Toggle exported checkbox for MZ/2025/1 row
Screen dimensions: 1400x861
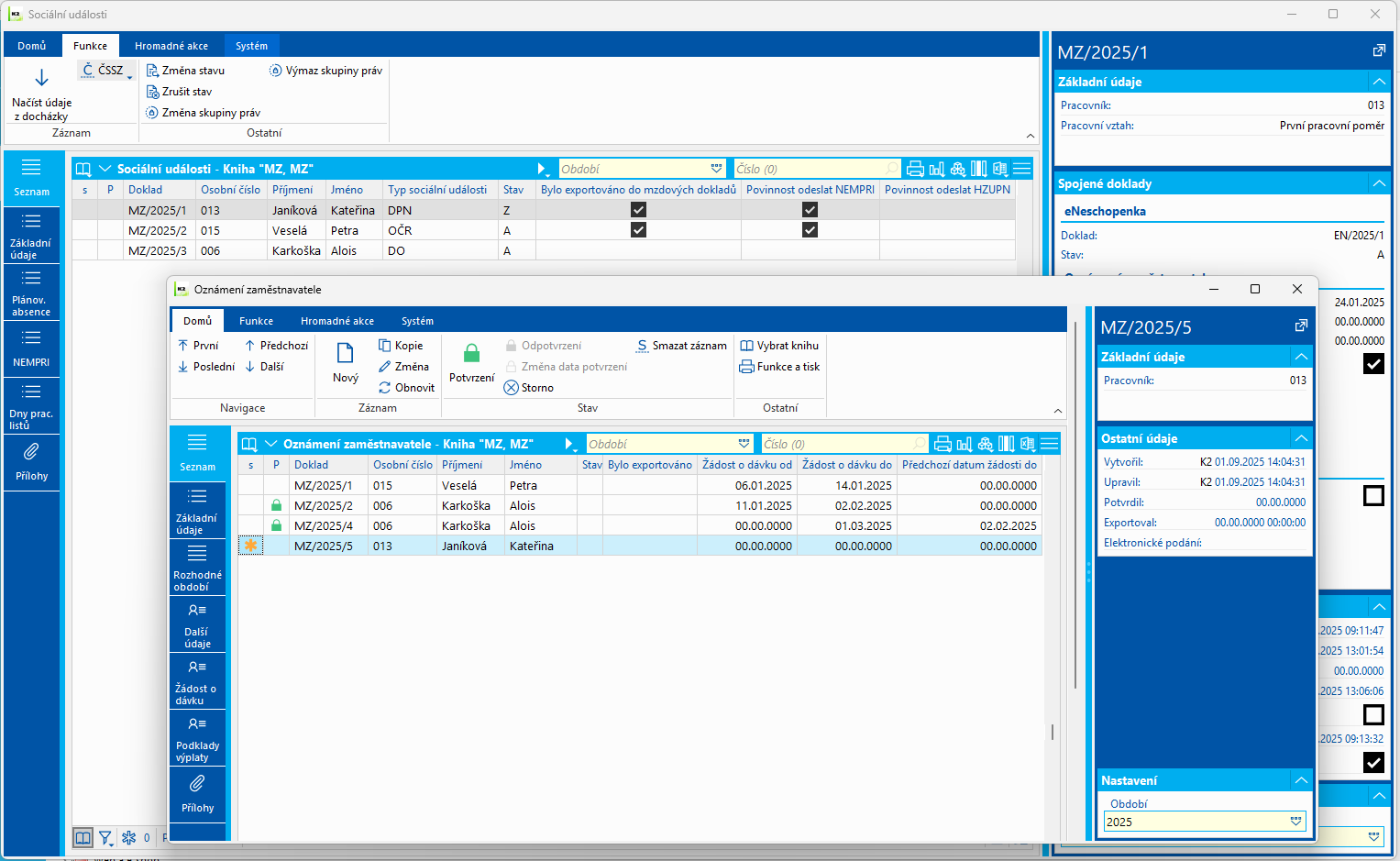point(638,210)
